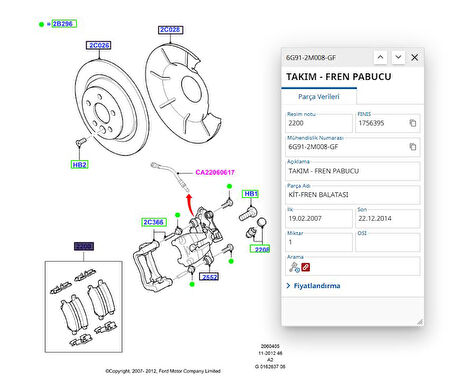
Task: Click the Mühendislik Numarası field
Action: (353, 147)
